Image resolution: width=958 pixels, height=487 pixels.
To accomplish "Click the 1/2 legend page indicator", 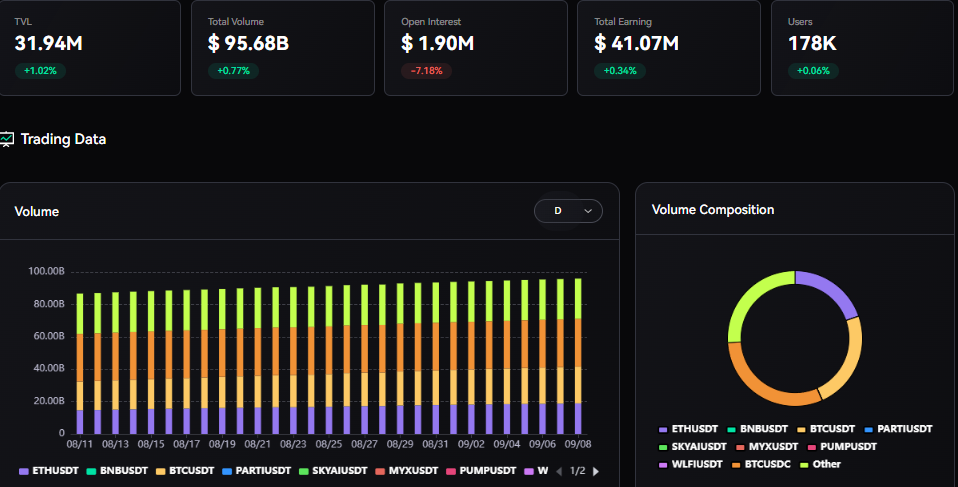I will (577, 471).
